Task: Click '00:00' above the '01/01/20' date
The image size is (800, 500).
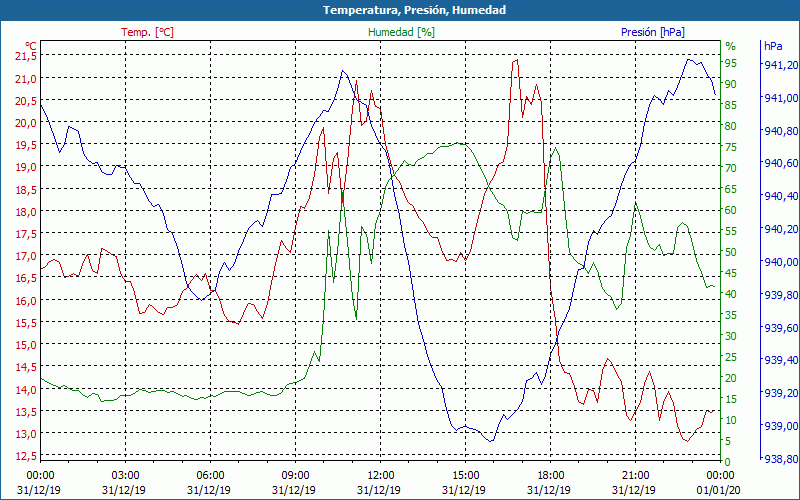Action: 720,476
